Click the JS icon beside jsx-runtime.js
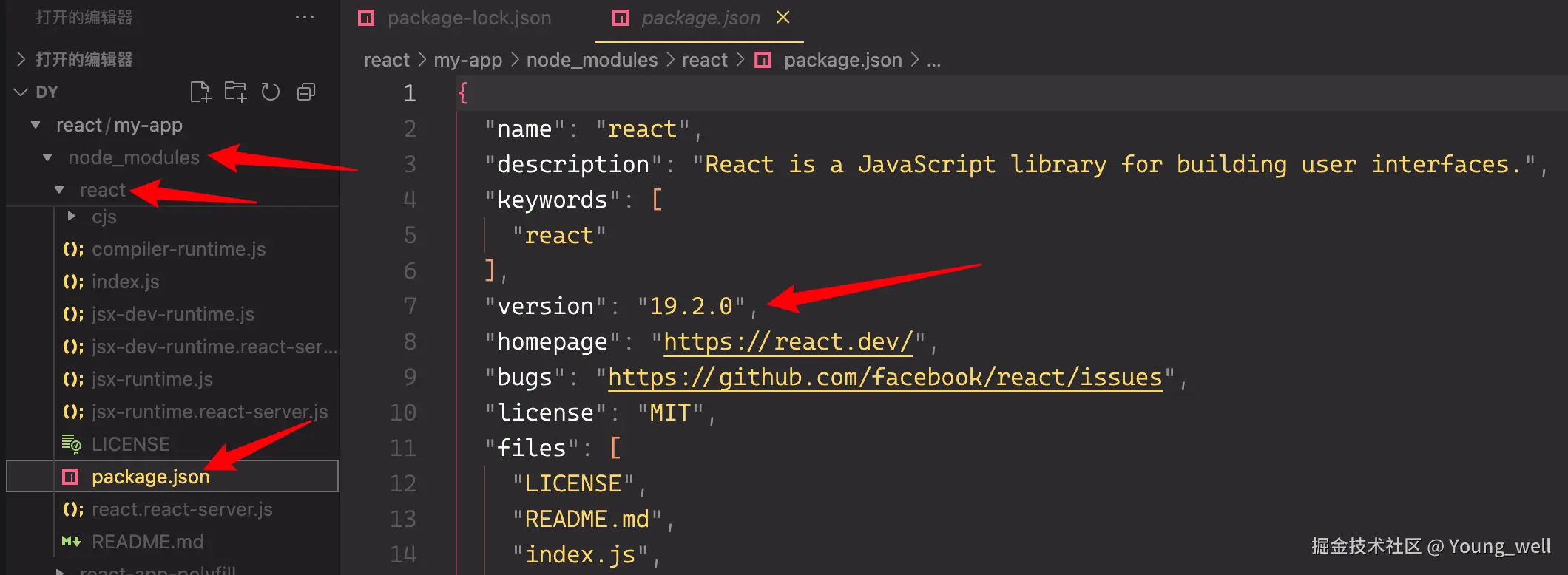The width and height of the screenshot is (1568, 575). (x=72, y=379)
